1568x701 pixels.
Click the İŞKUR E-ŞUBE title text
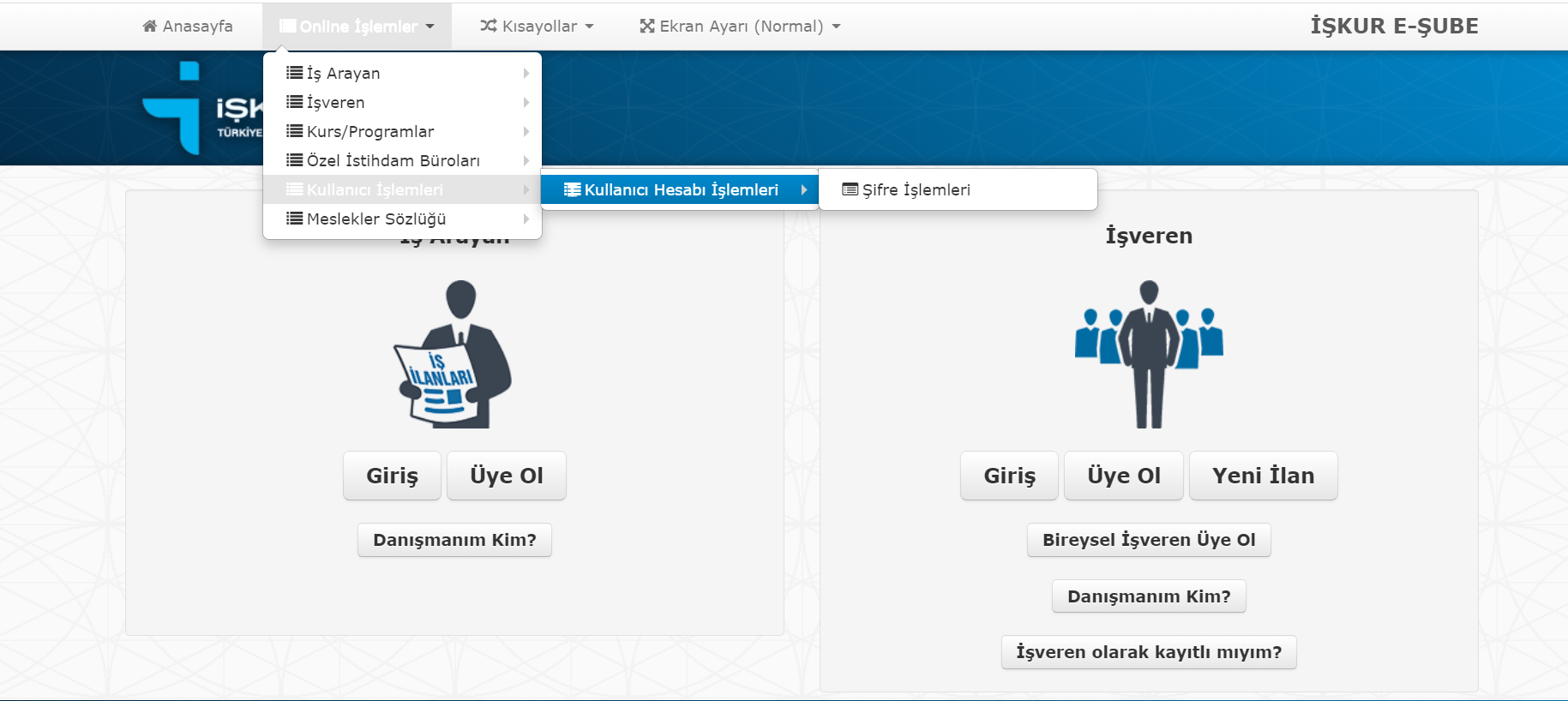(x=1394, y=26)
